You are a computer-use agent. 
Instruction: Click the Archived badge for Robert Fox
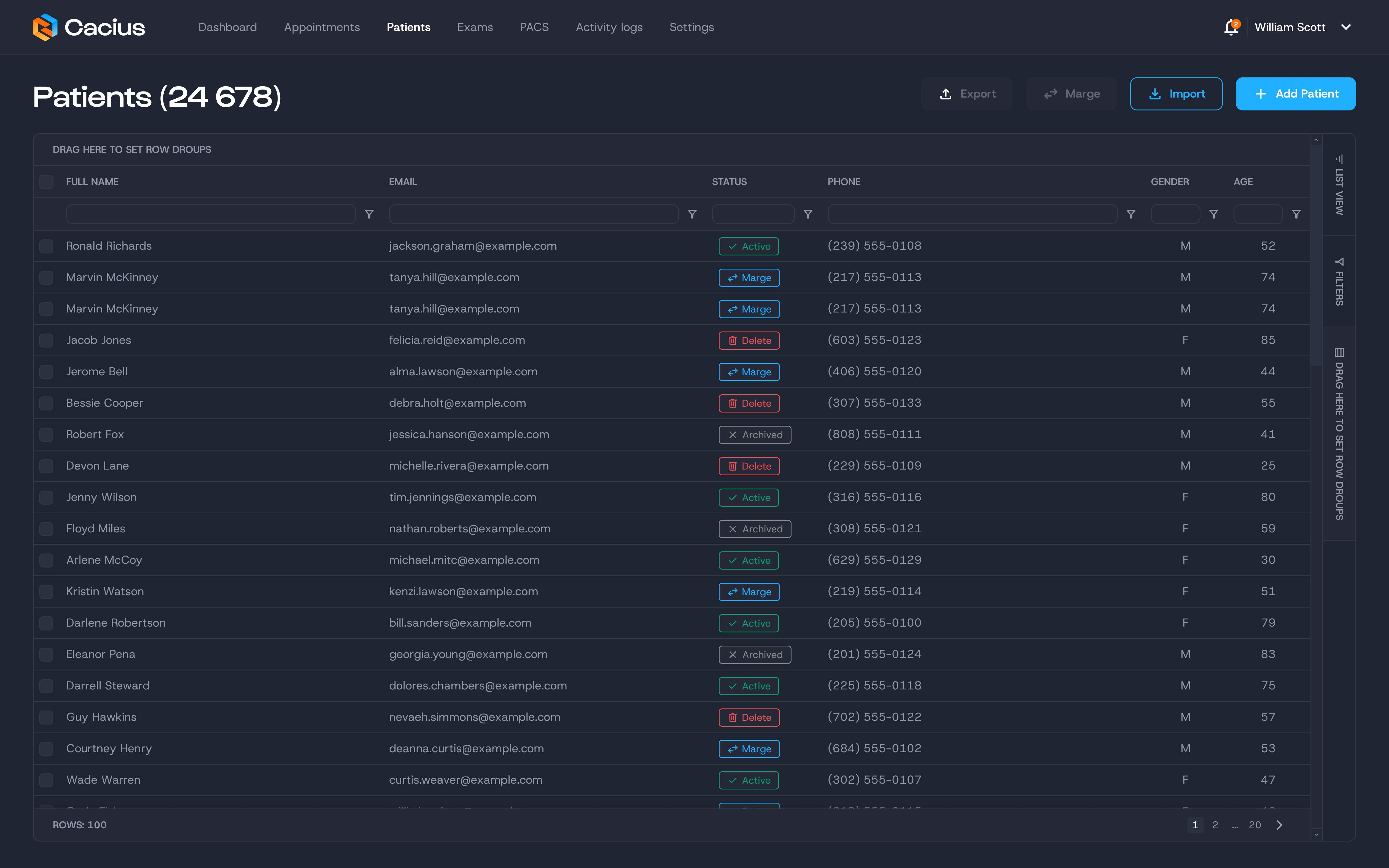(755, 435)
